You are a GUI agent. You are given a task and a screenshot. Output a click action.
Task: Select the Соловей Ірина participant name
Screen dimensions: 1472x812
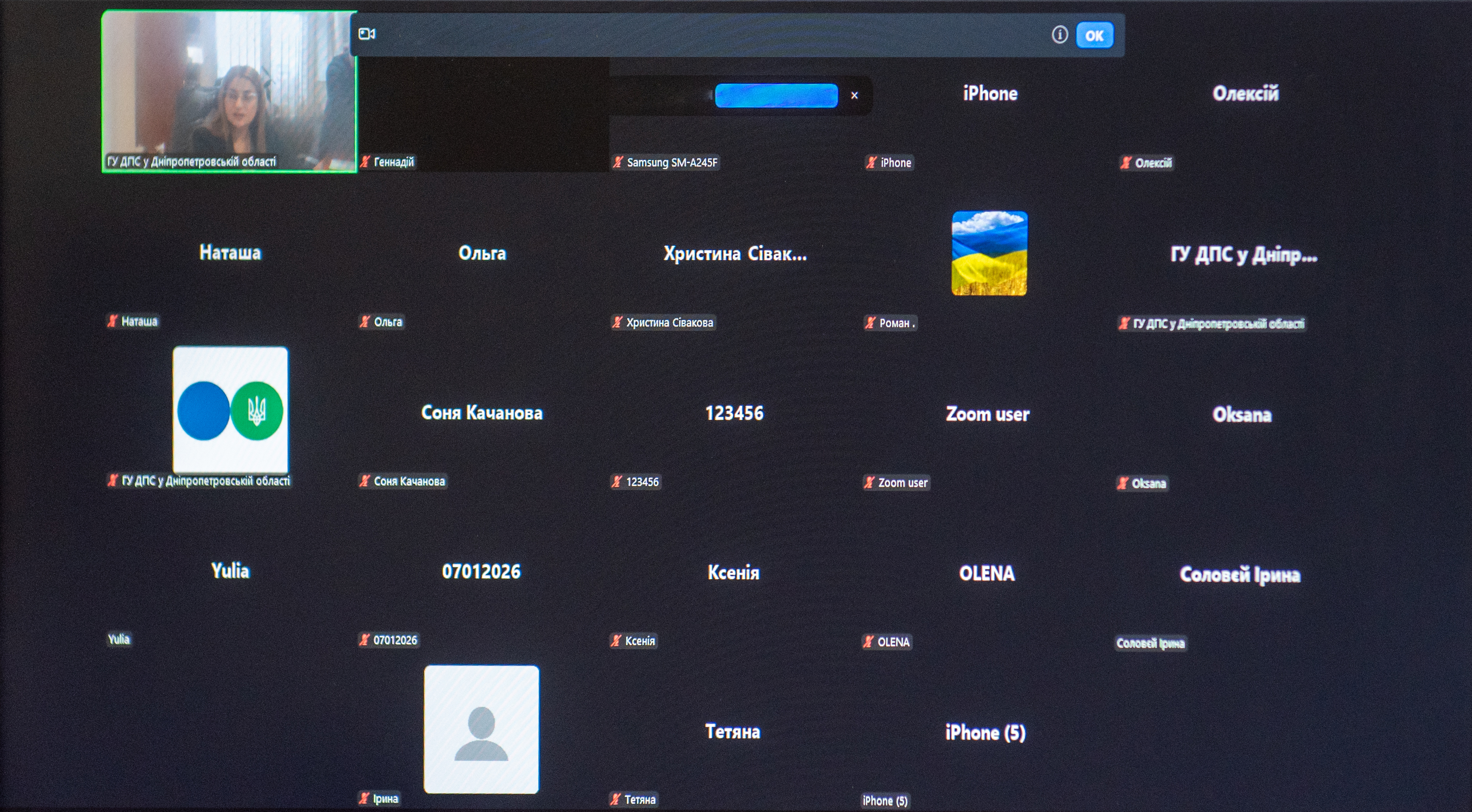(x=1240, y=574)
